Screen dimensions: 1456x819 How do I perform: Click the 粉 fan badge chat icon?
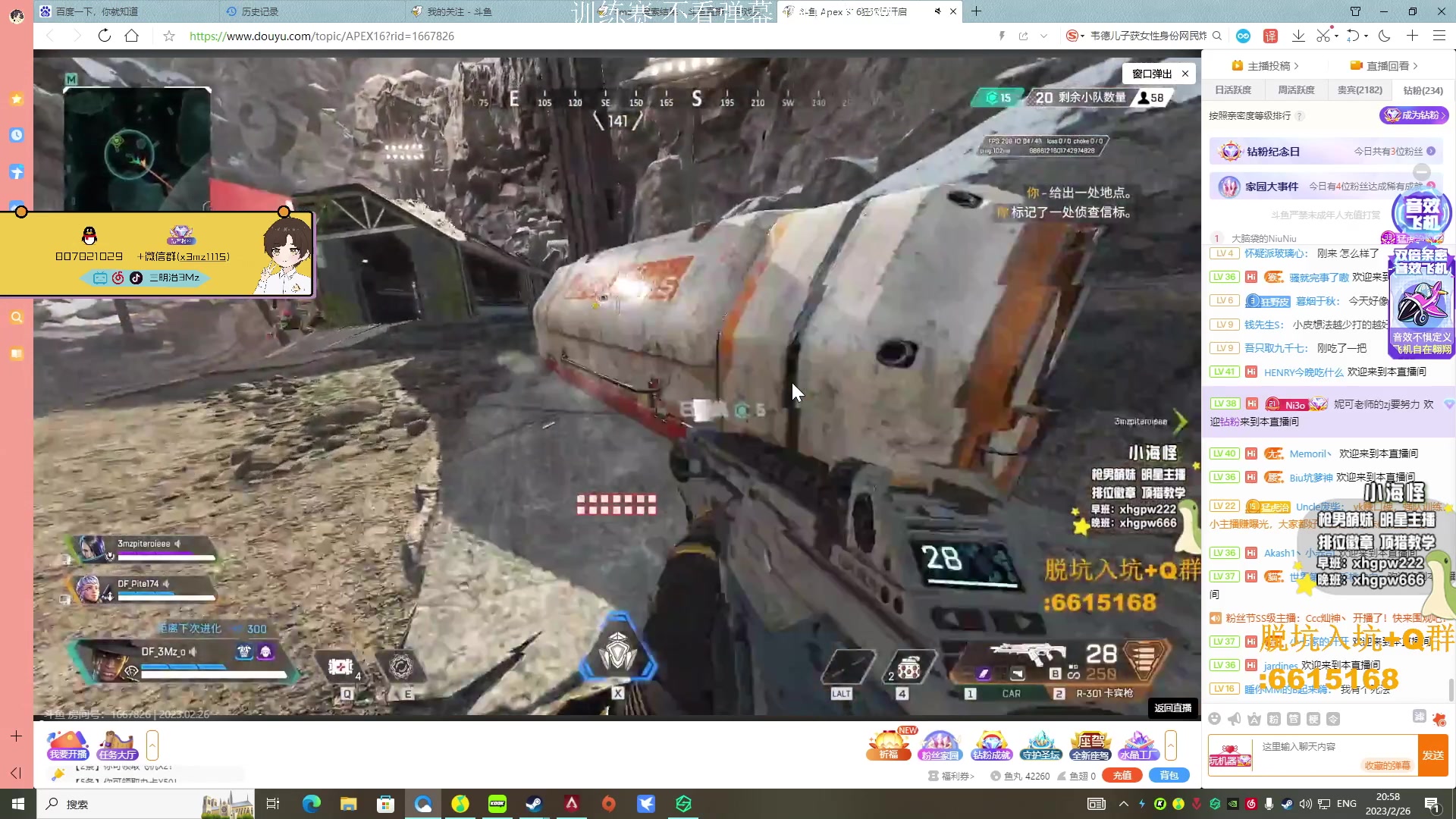(1274, 719)
